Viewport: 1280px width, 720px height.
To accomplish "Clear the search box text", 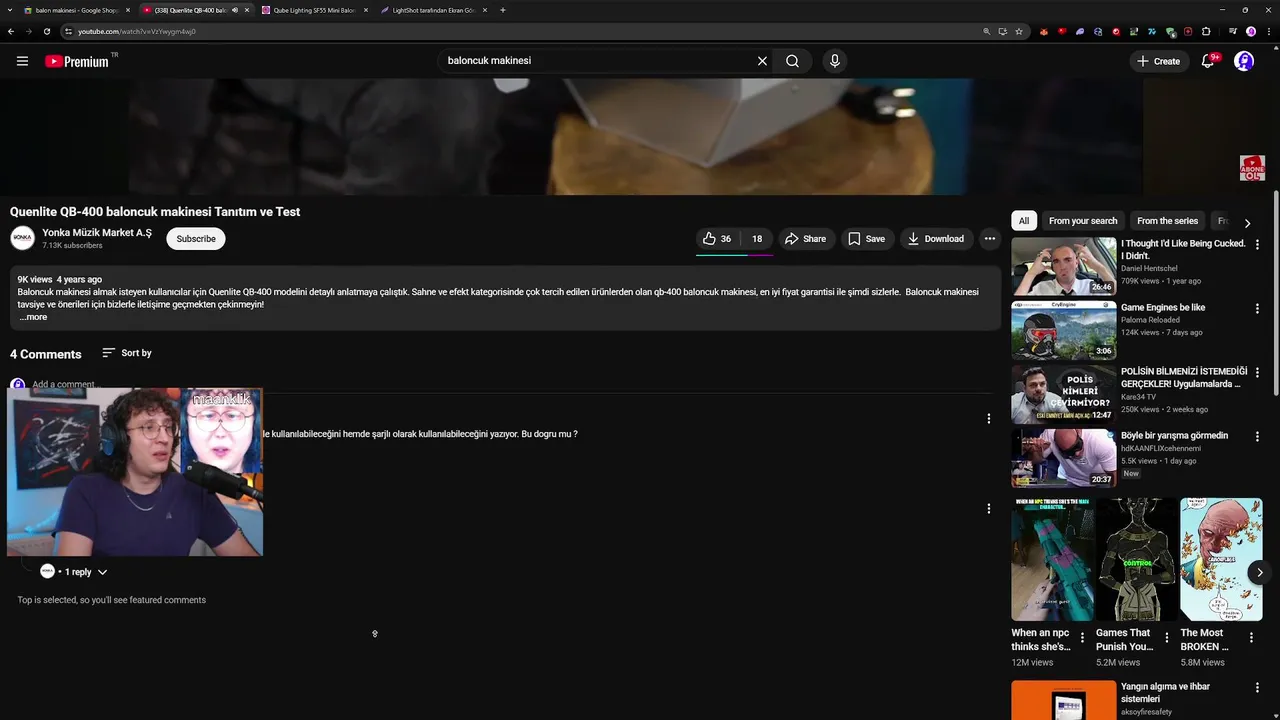I will (x=762, y=61).
